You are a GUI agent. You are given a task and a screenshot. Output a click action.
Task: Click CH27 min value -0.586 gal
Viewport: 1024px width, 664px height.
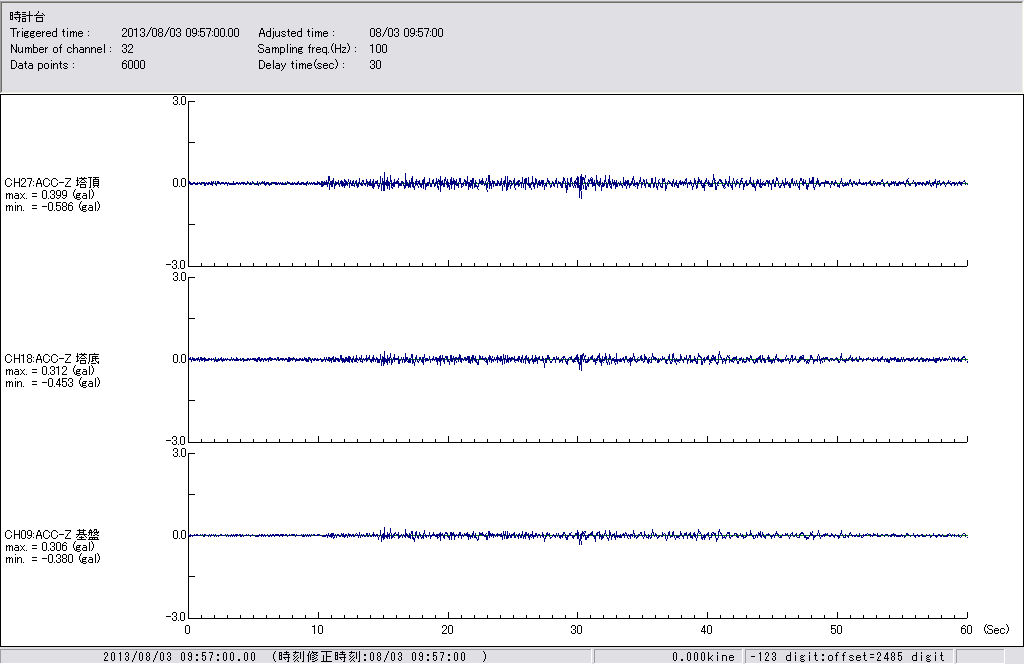coord(52,207)
